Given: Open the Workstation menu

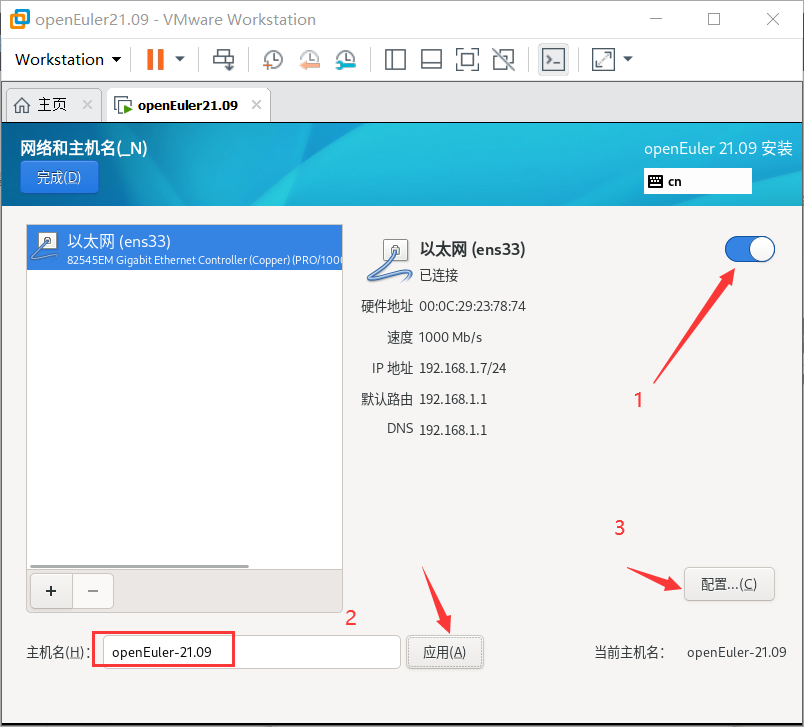Looking at the screenshot, I should point(68,59).
